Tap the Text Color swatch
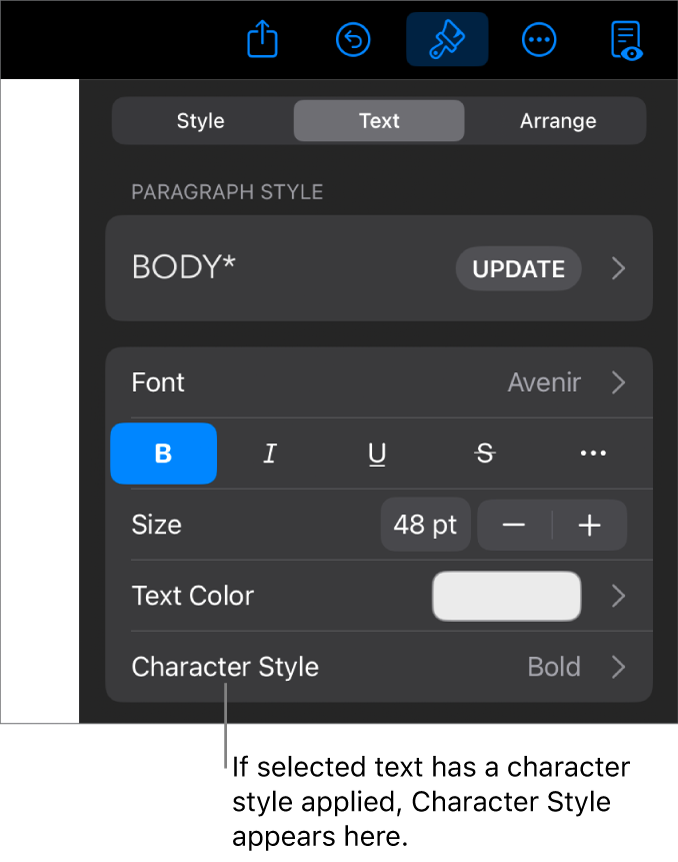The image size is (678, 862). click(506, 597)
